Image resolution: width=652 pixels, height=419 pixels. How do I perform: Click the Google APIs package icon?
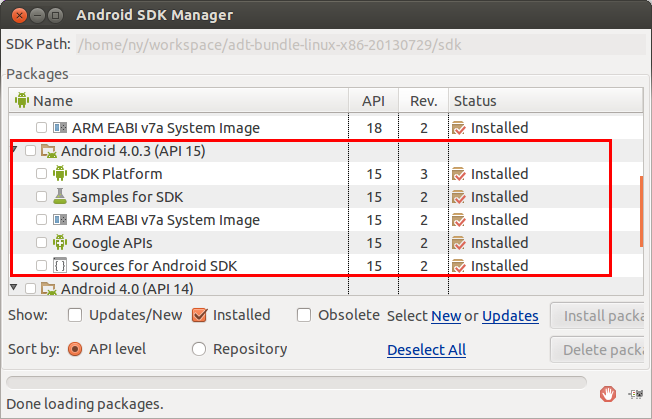(59, 243)
